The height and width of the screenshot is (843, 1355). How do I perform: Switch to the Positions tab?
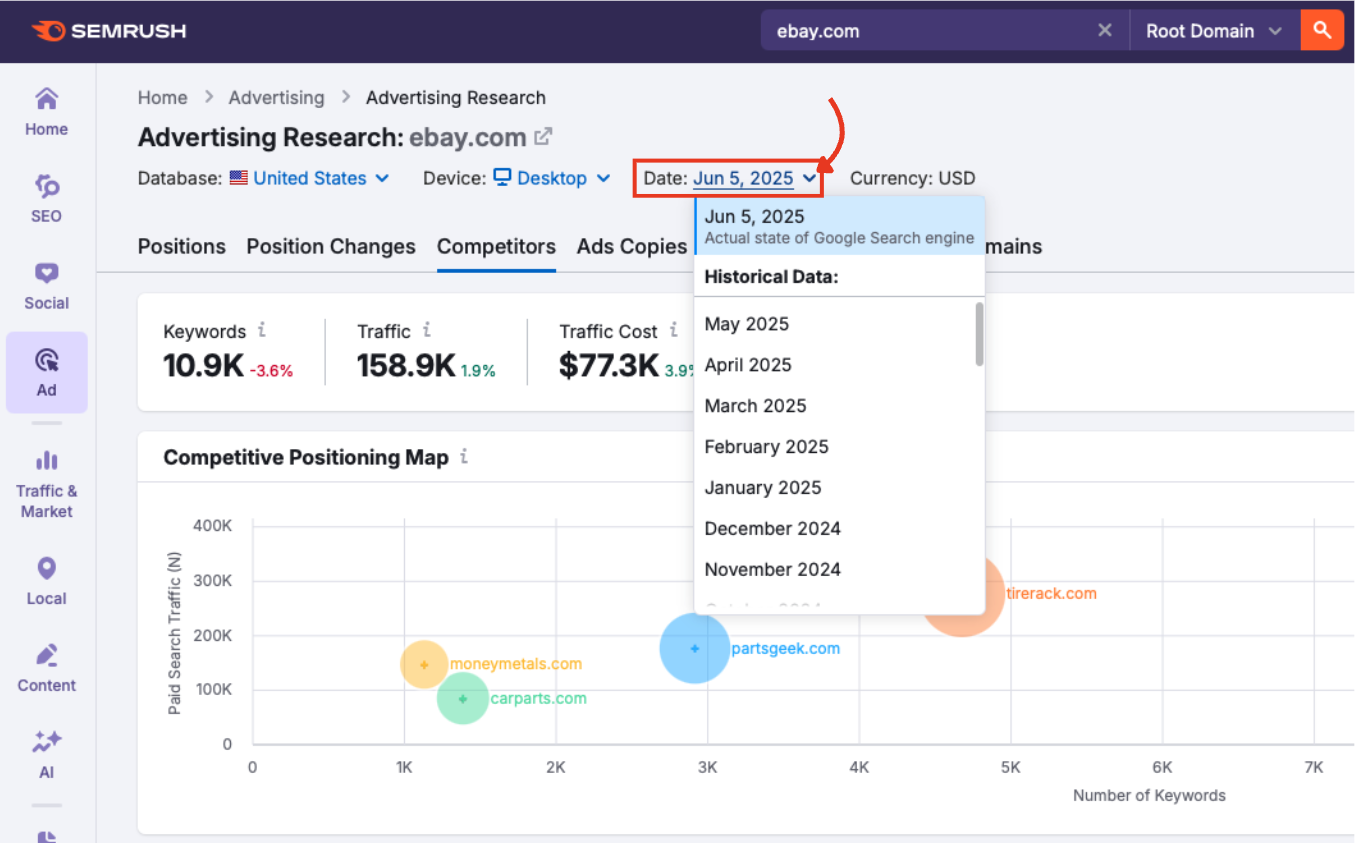pos(181,246)
